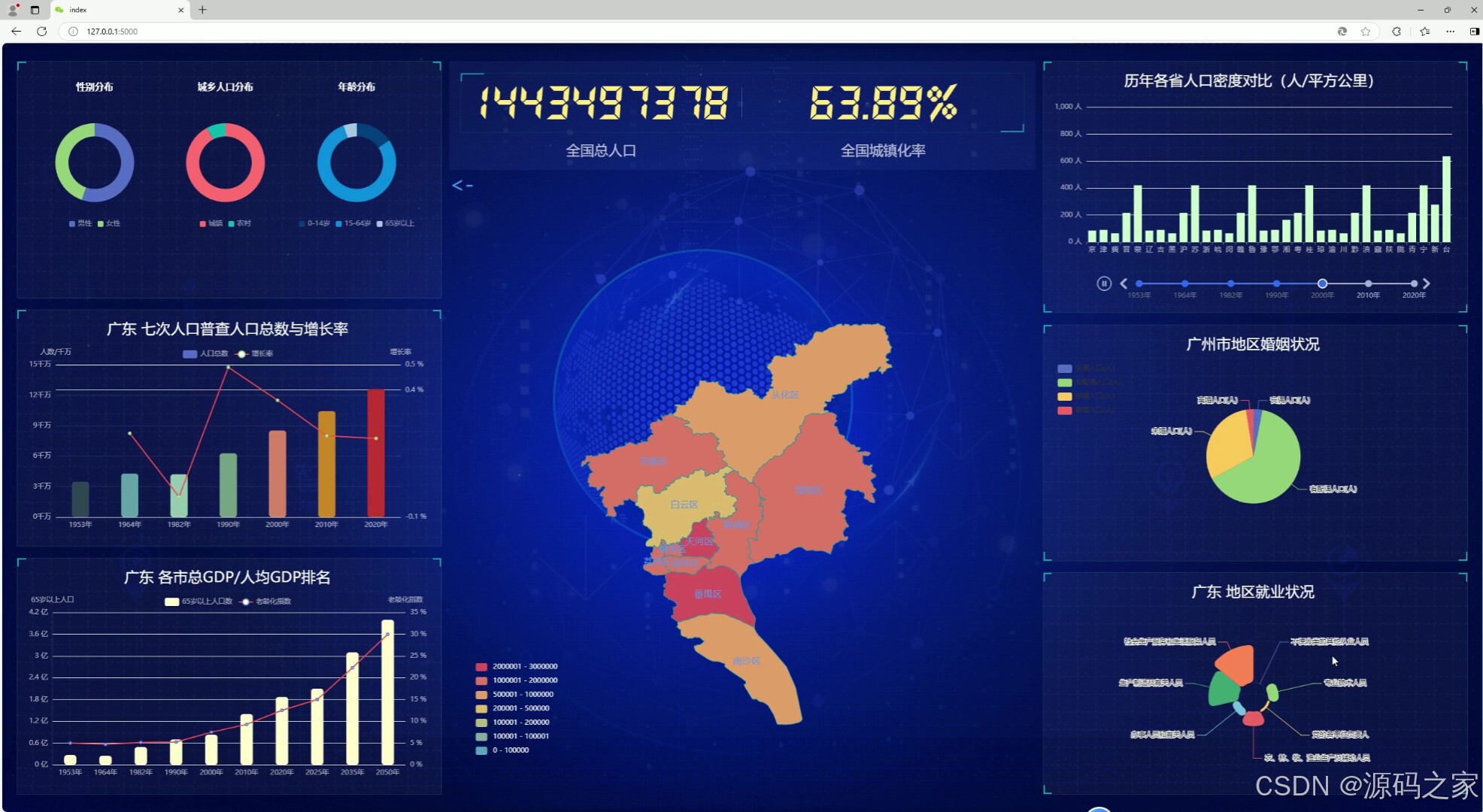
Task: Click the 2000001 - 3000000 map legend swatch
Action: 481,667
